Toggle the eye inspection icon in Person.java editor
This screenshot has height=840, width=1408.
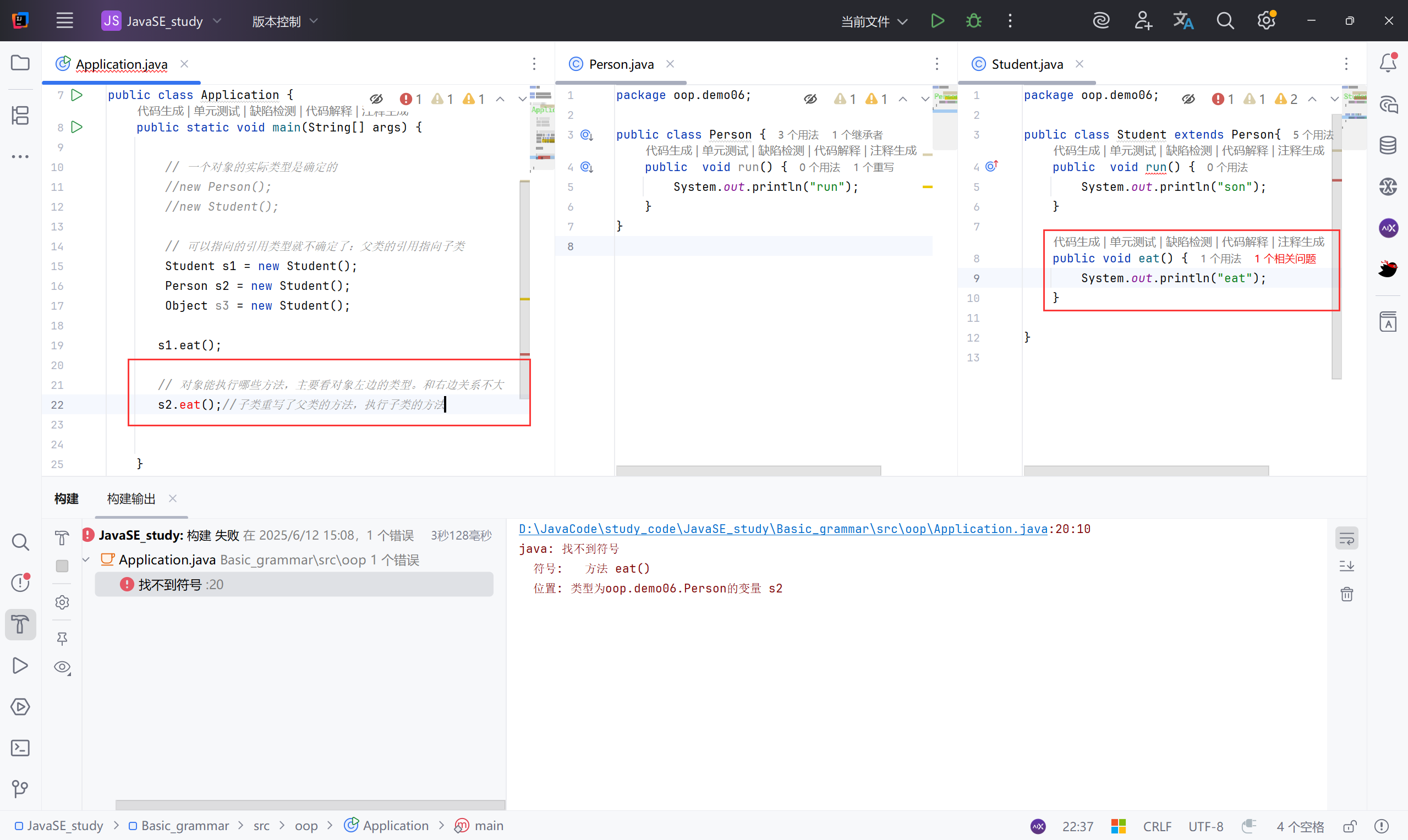(810, 99)
